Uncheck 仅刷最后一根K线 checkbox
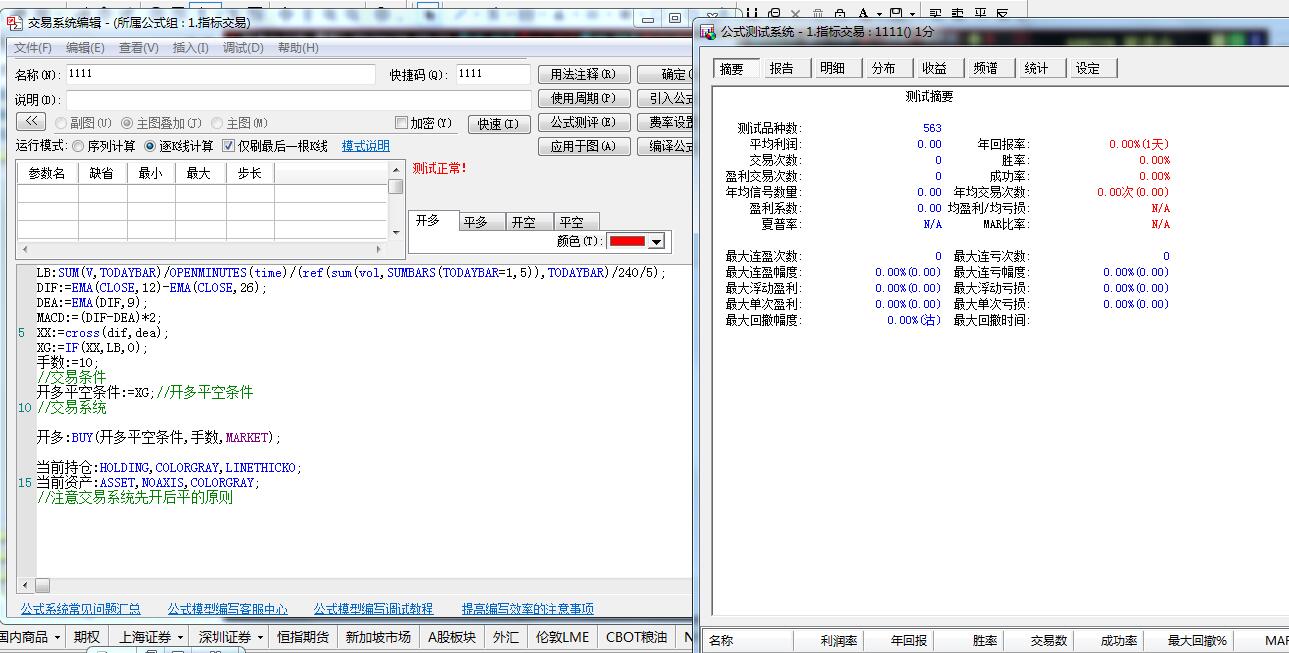This screenshot has width=1289, height=653. coord(228,146)
